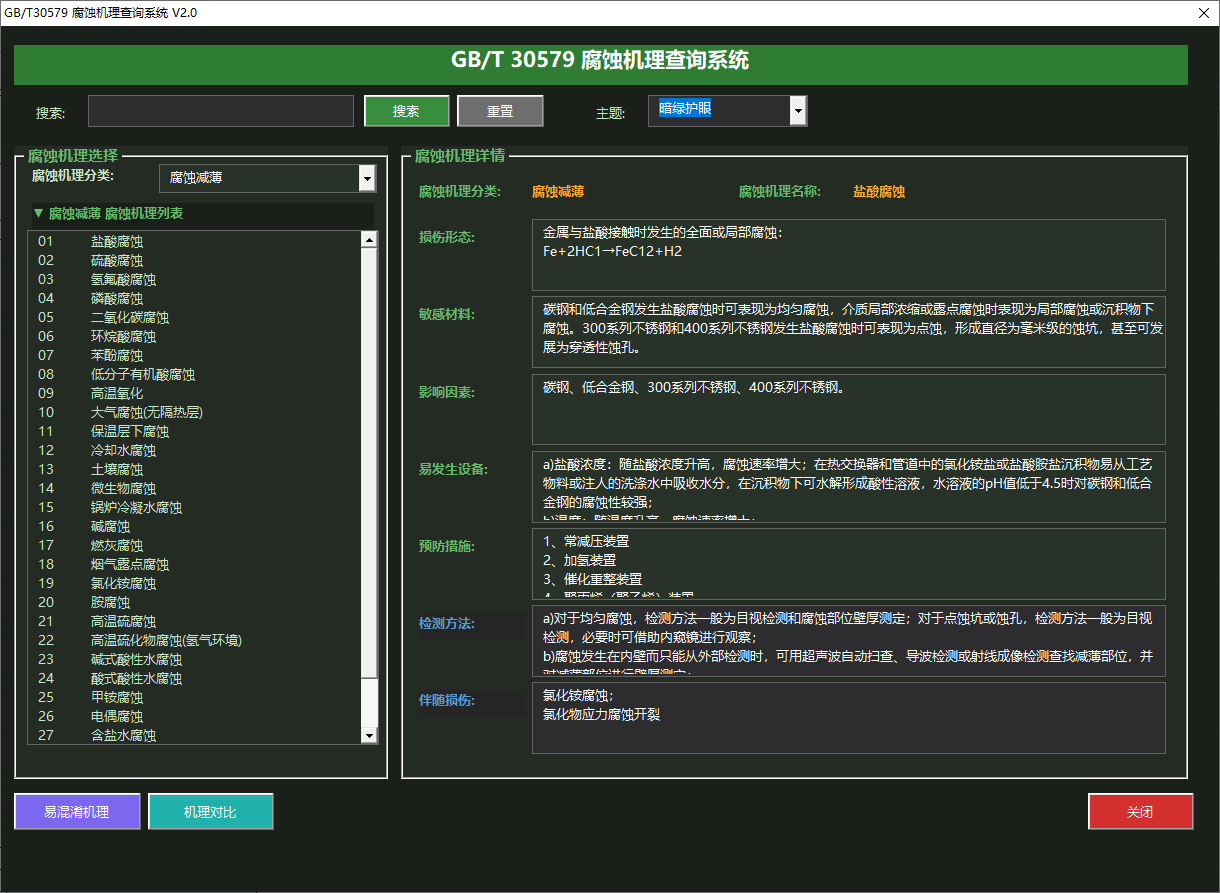Select 02 硫酸腐蚀 in the list

coord(195,260)
